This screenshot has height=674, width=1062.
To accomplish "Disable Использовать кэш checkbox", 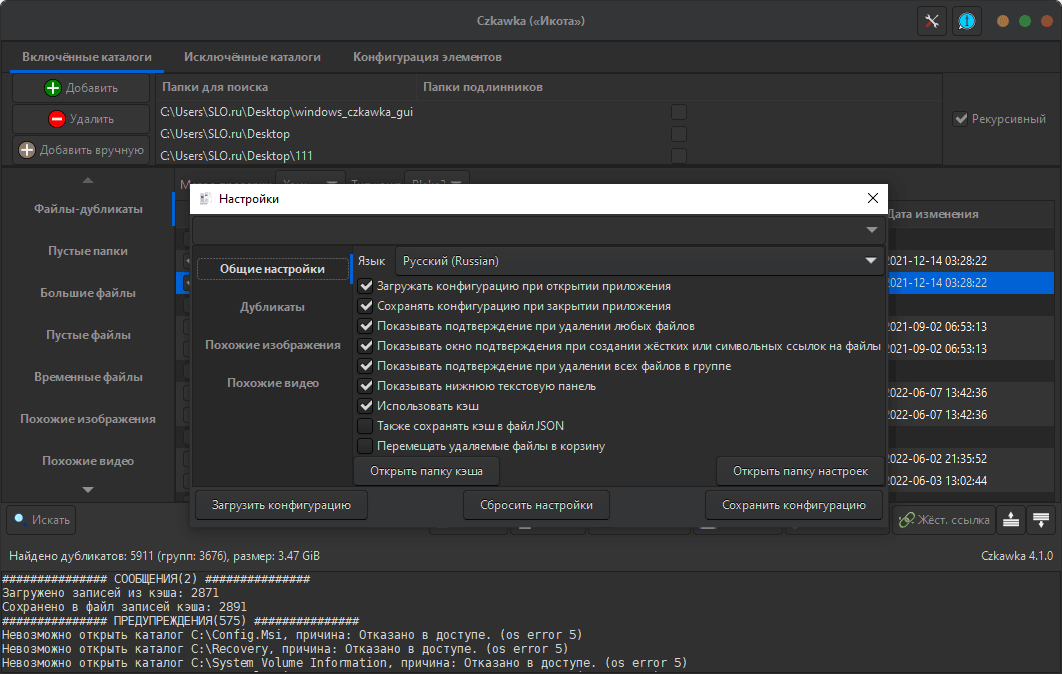I will 366,406.
